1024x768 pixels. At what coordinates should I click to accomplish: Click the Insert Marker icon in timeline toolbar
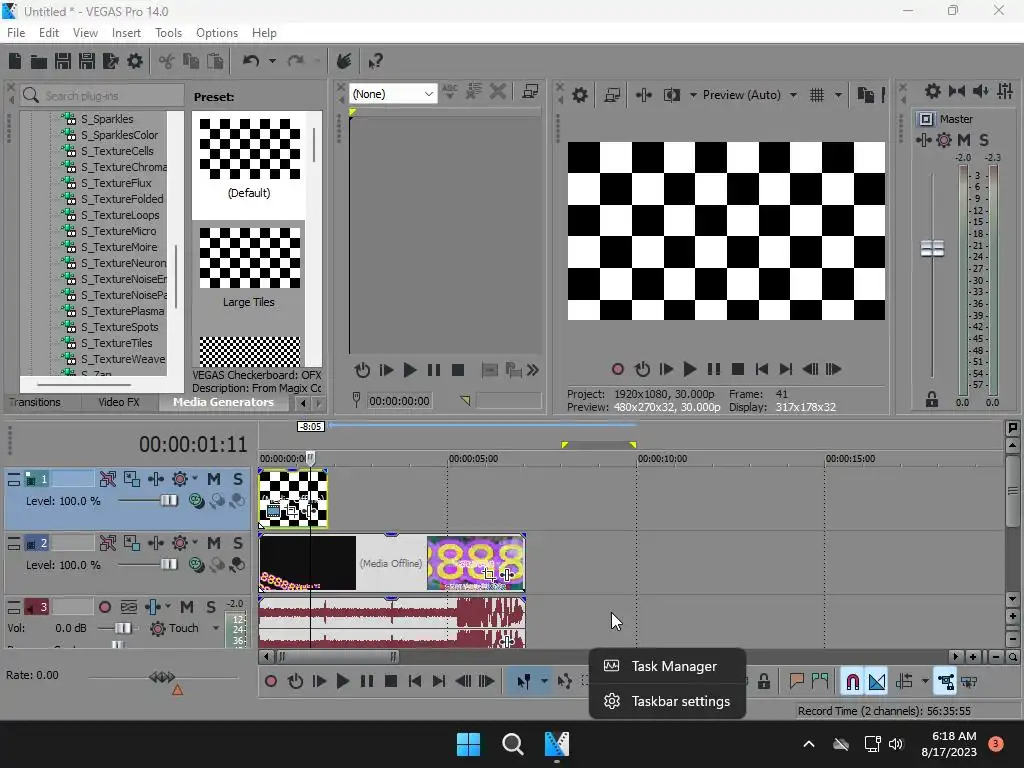796,682
